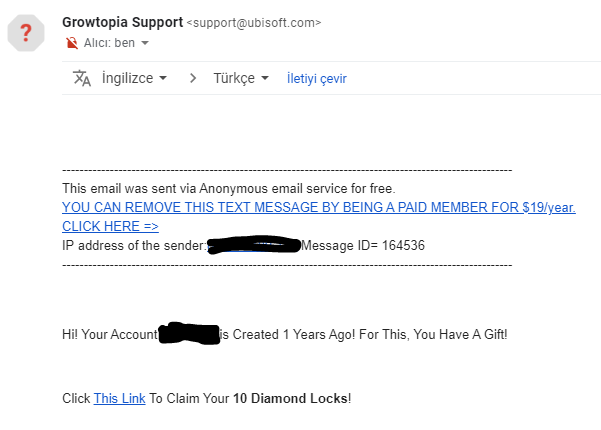Open the İngilizce source language dropdown

click(134, 78)
